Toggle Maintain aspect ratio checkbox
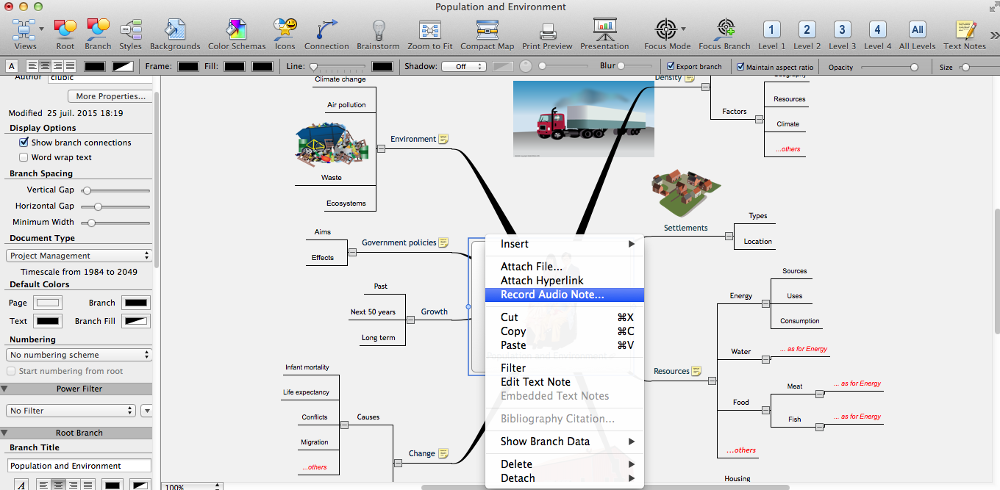 coord(740,66)
